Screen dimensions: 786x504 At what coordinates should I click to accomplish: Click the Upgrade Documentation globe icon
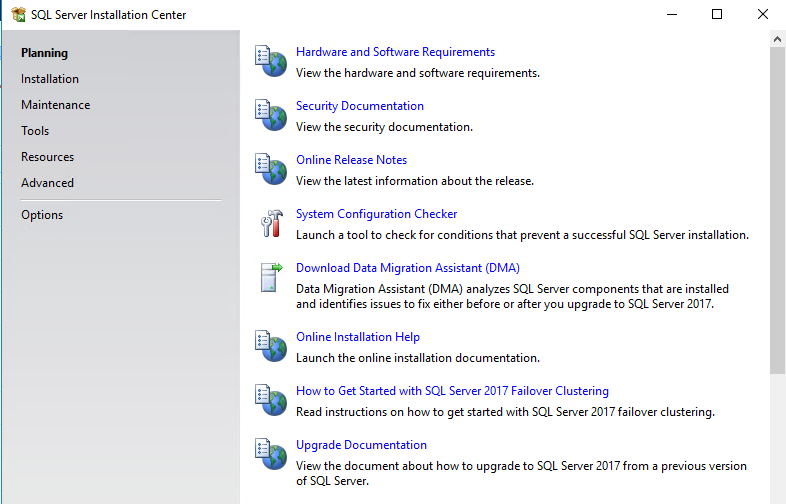click(271, 454)
